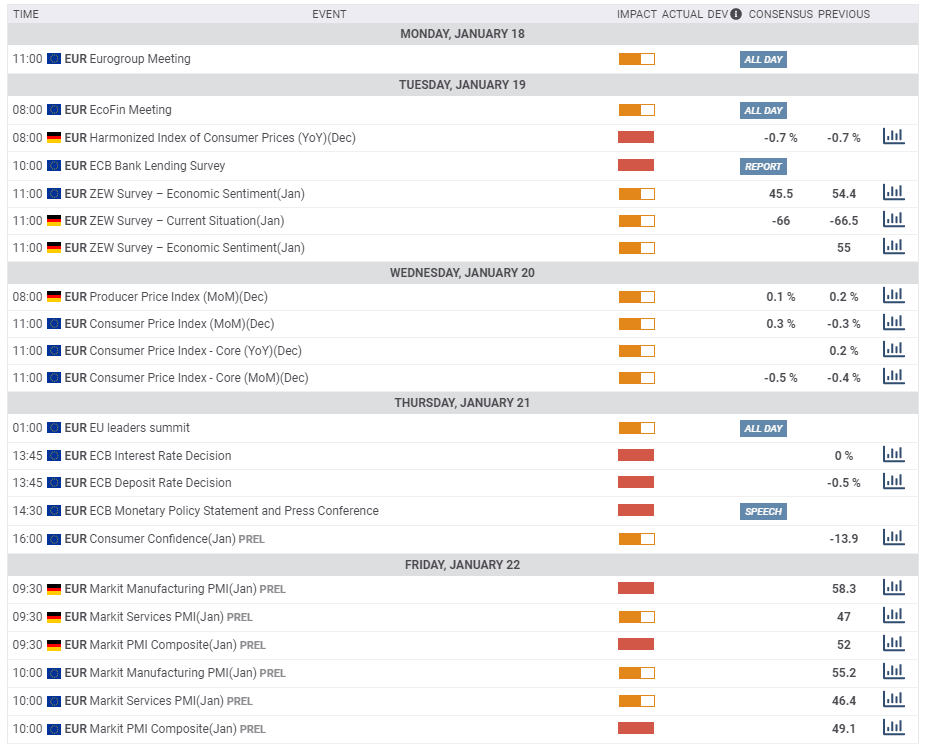The image size is (926, 744).
Task: Open the ECB Bank Lending Survey event
Action: pyautogui.click(x=157, y=166)
